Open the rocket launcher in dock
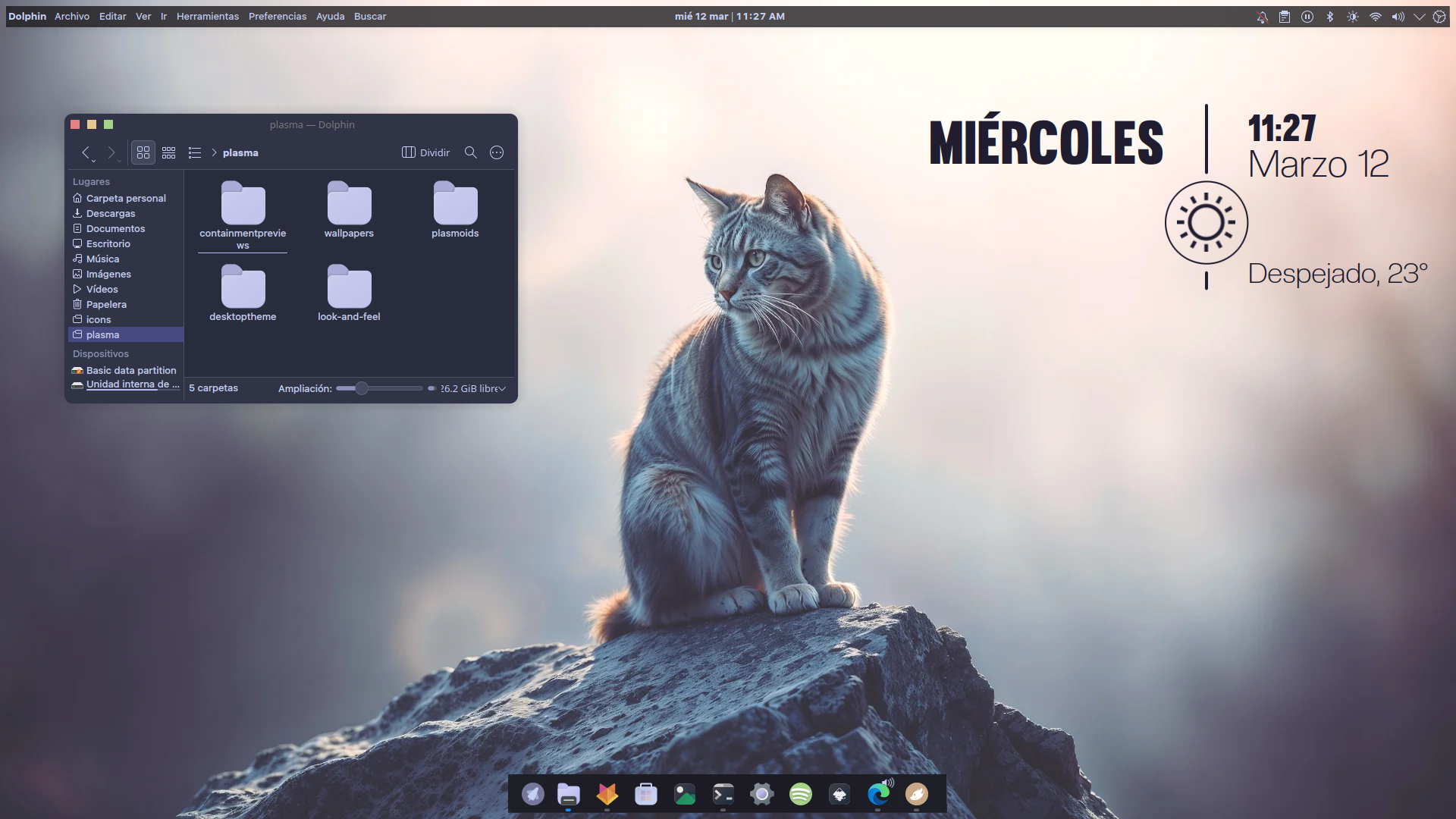This screenshot has width=1456, height=819. [x=533, y=794]
